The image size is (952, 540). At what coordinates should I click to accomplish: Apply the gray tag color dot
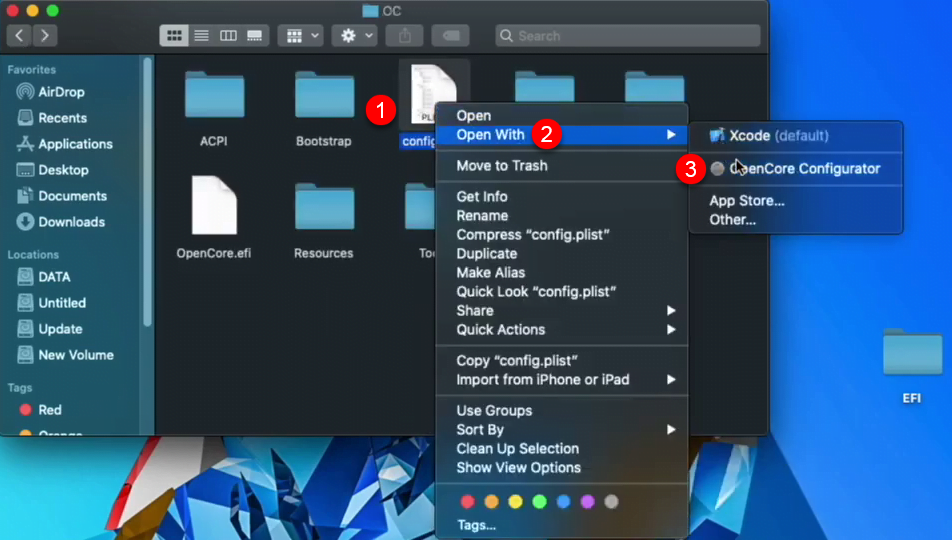pyautogui.click(x=611, y=502)
